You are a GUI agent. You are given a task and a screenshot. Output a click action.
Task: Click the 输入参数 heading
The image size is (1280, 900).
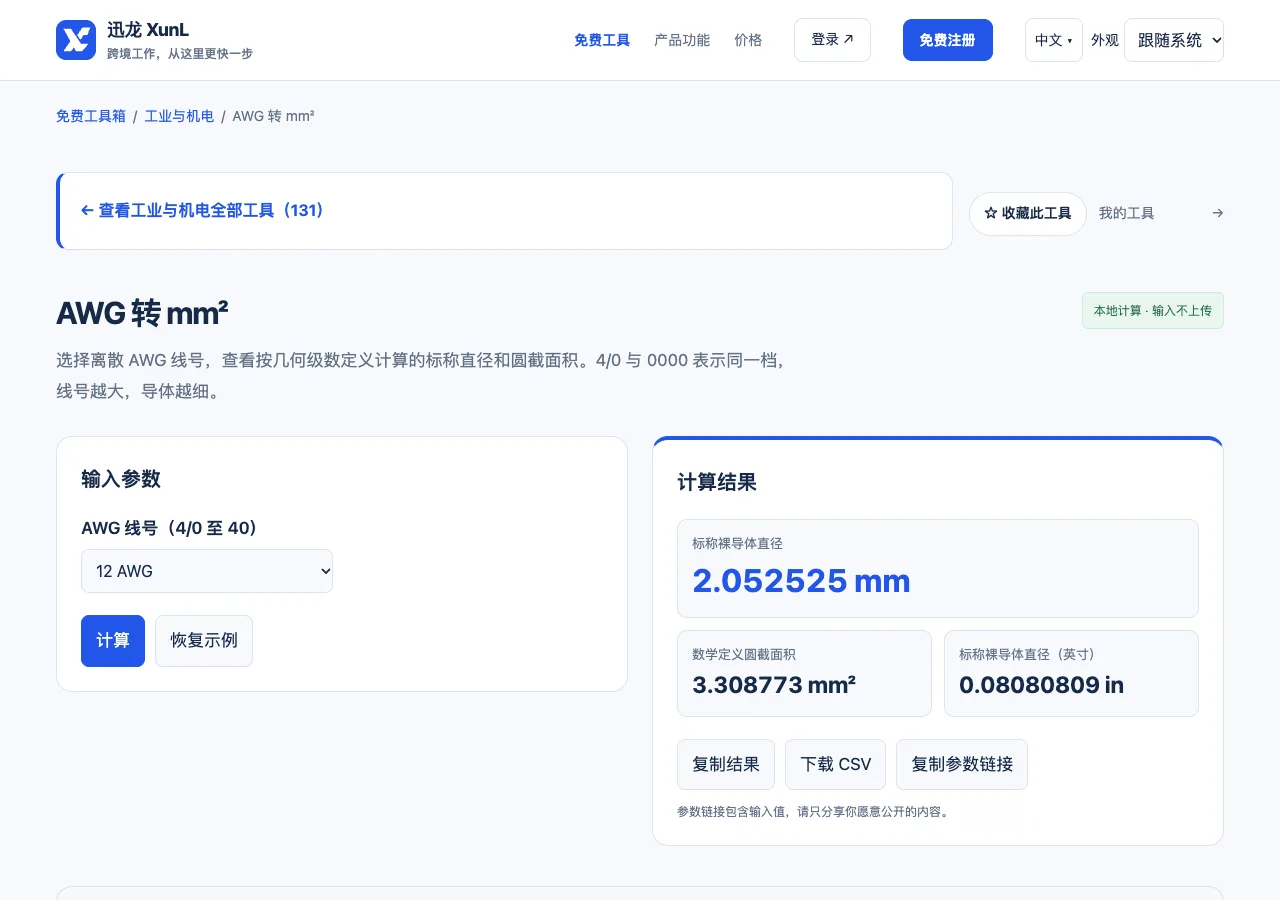click(x=121, y=479)
